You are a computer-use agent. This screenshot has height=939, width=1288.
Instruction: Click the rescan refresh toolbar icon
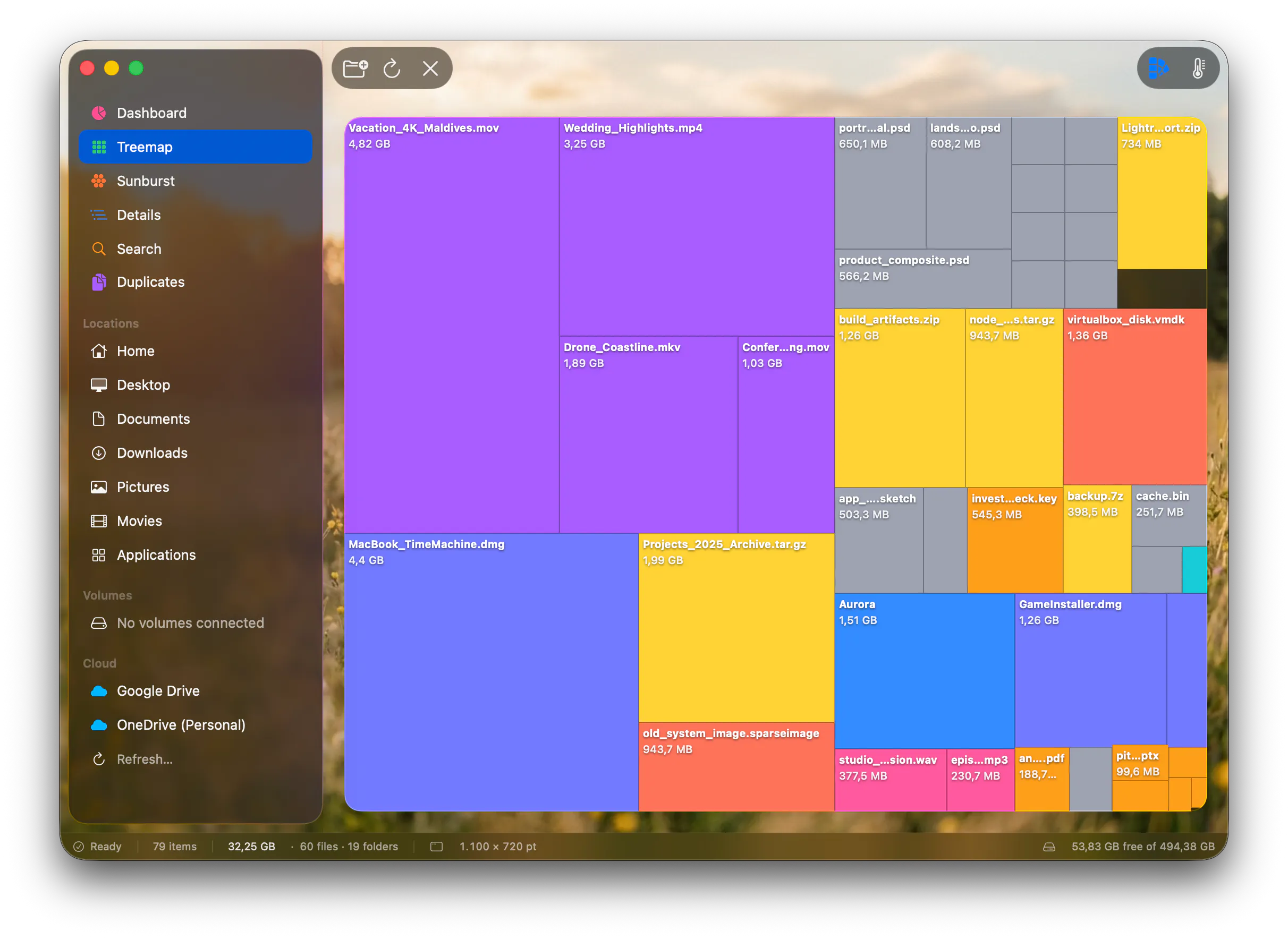pyautogui.click(x=392, y=69)
